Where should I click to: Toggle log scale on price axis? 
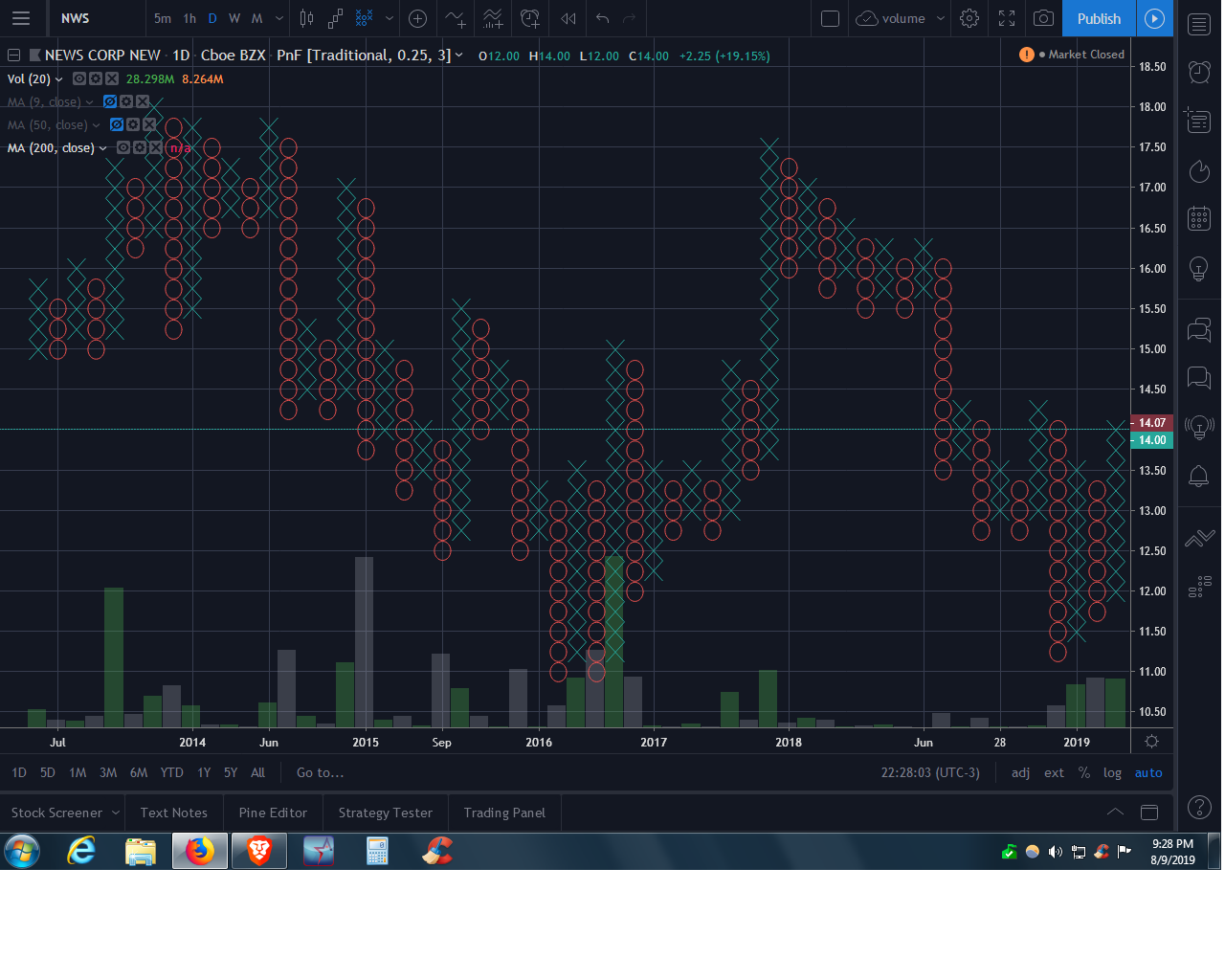1112,772
